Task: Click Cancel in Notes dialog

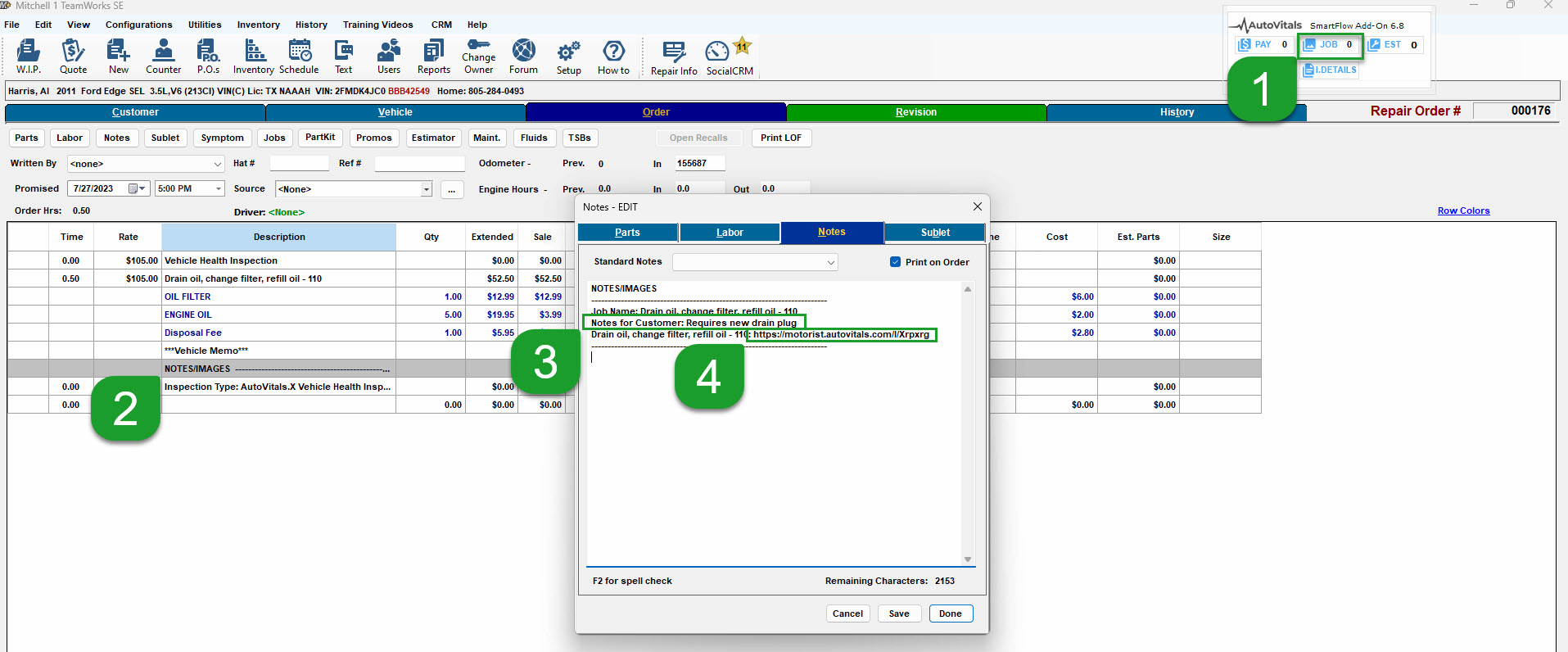Action: tap(847, 614)
